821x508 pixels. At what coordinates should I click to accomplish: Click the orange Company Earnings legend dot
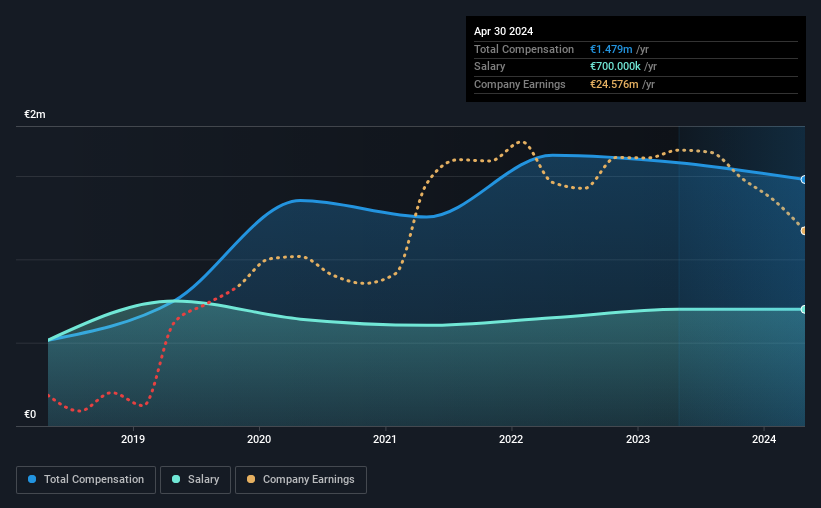pos(251,479)
